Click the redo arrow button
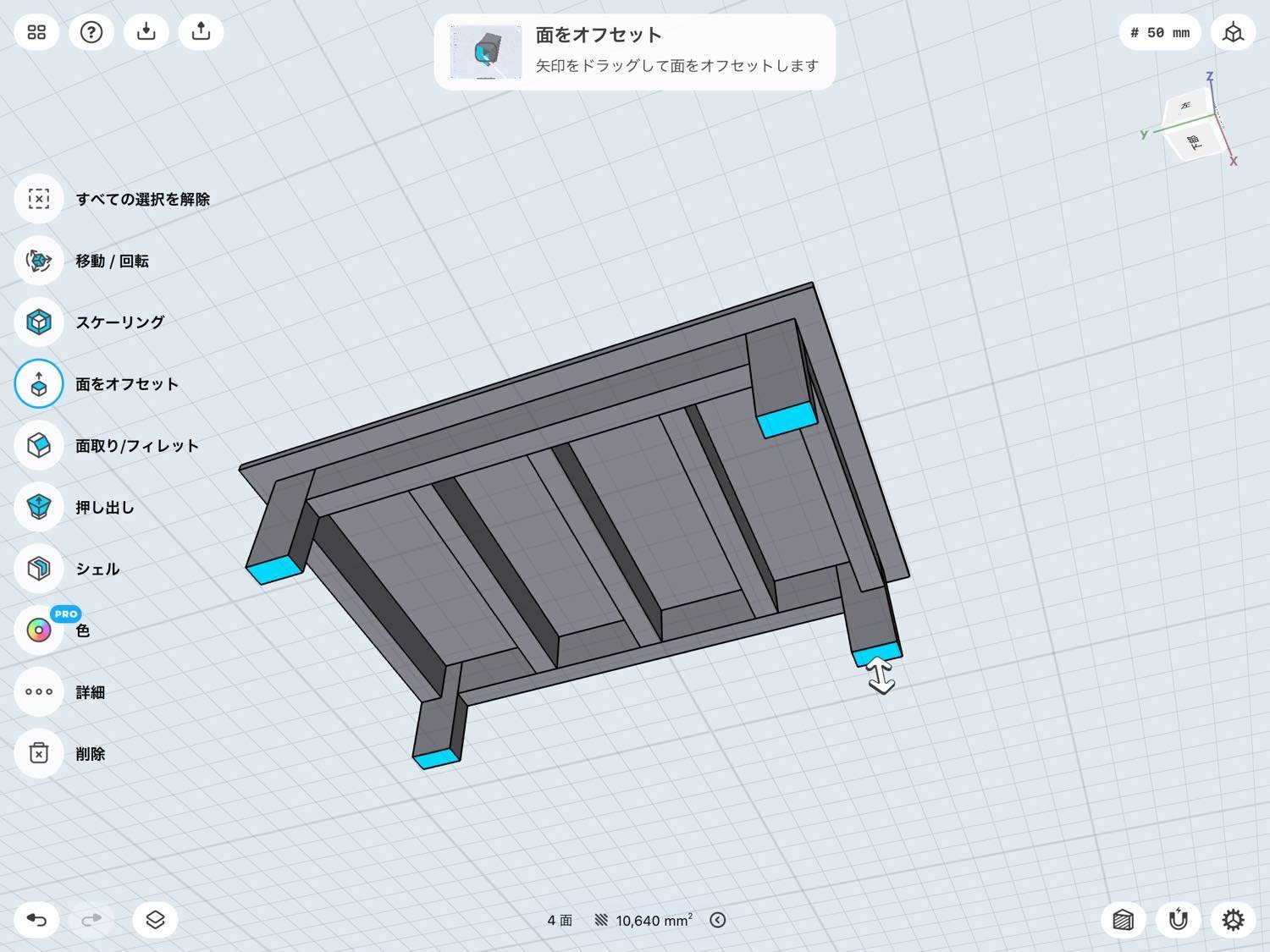The width and height of the screenshot is (1270, 952). [91, 920]
